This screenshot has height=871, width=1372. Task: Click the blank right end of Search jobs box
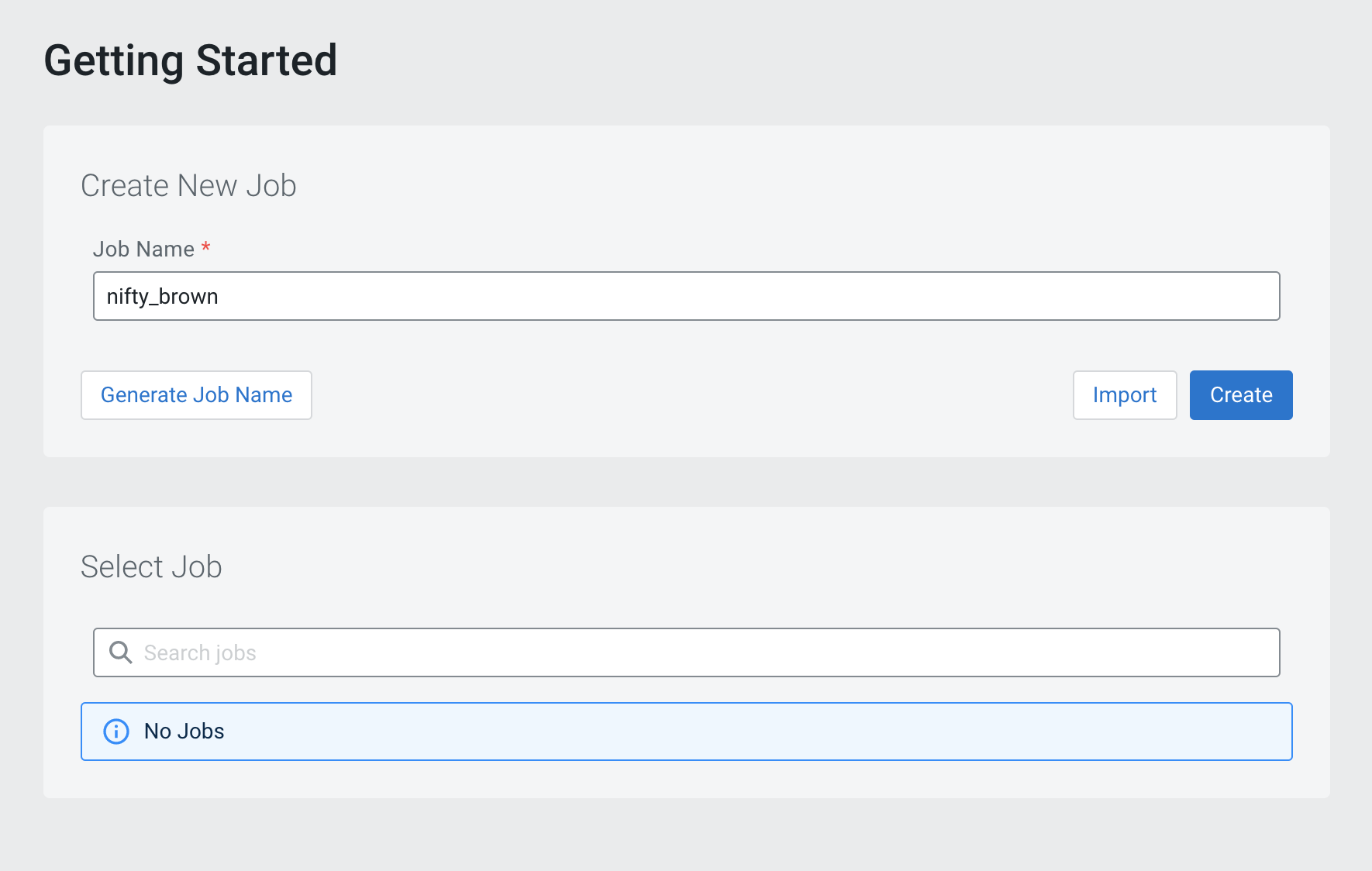coord(1085,652)
